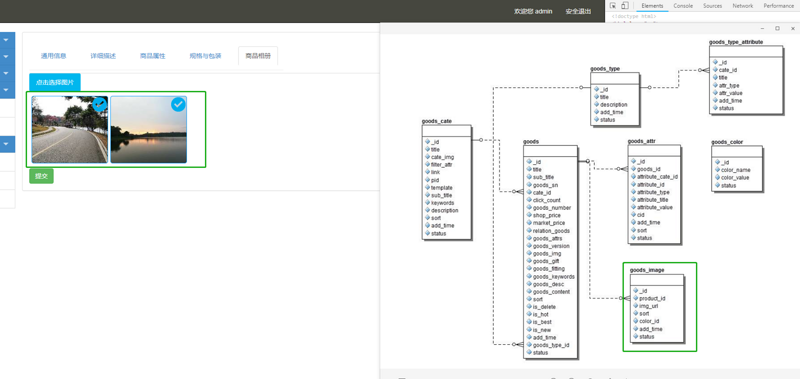Click the diamond icon beside is_hot

[529, 315]
